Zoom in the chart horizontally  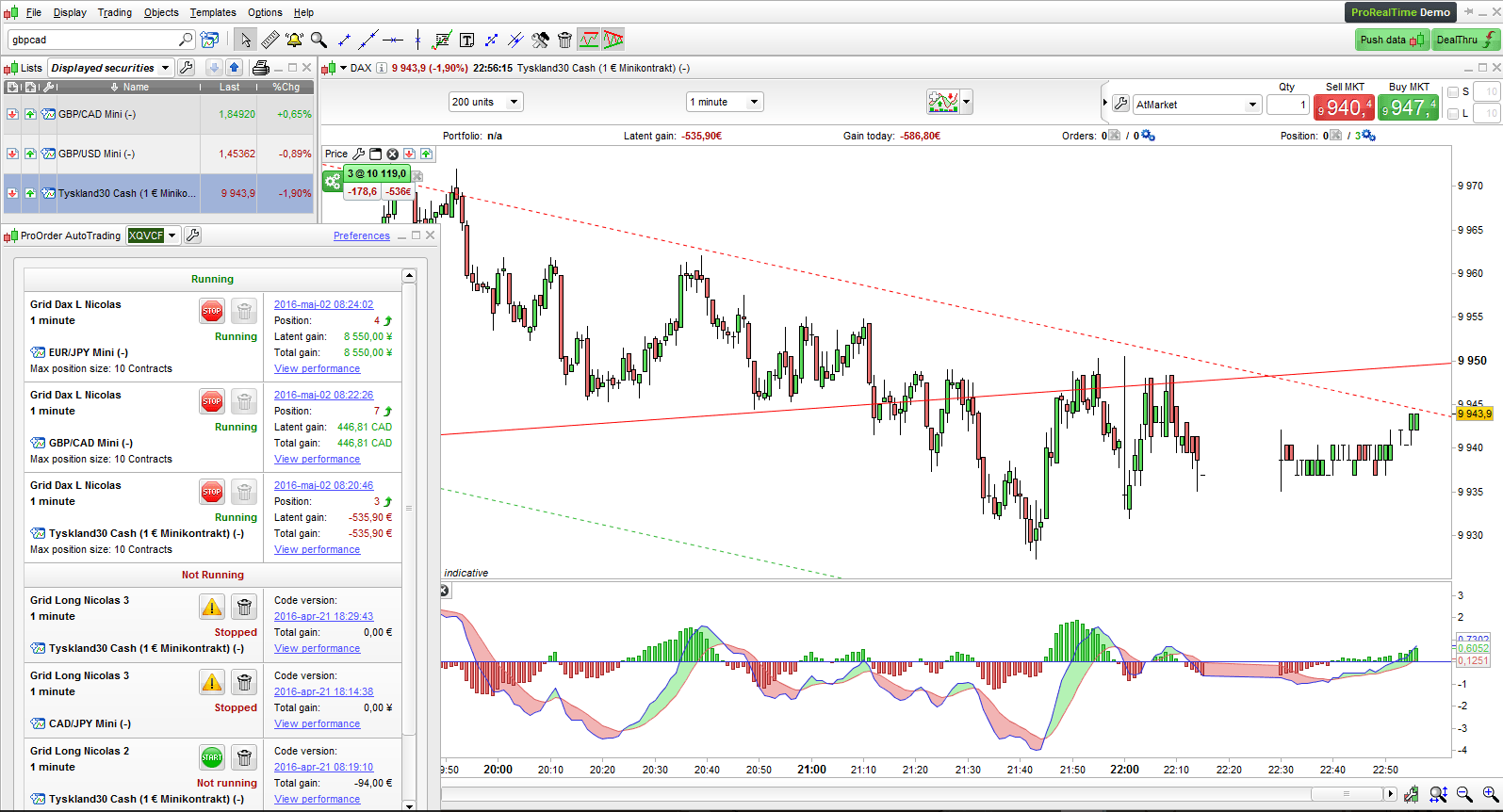click(x=1490, y=795)
